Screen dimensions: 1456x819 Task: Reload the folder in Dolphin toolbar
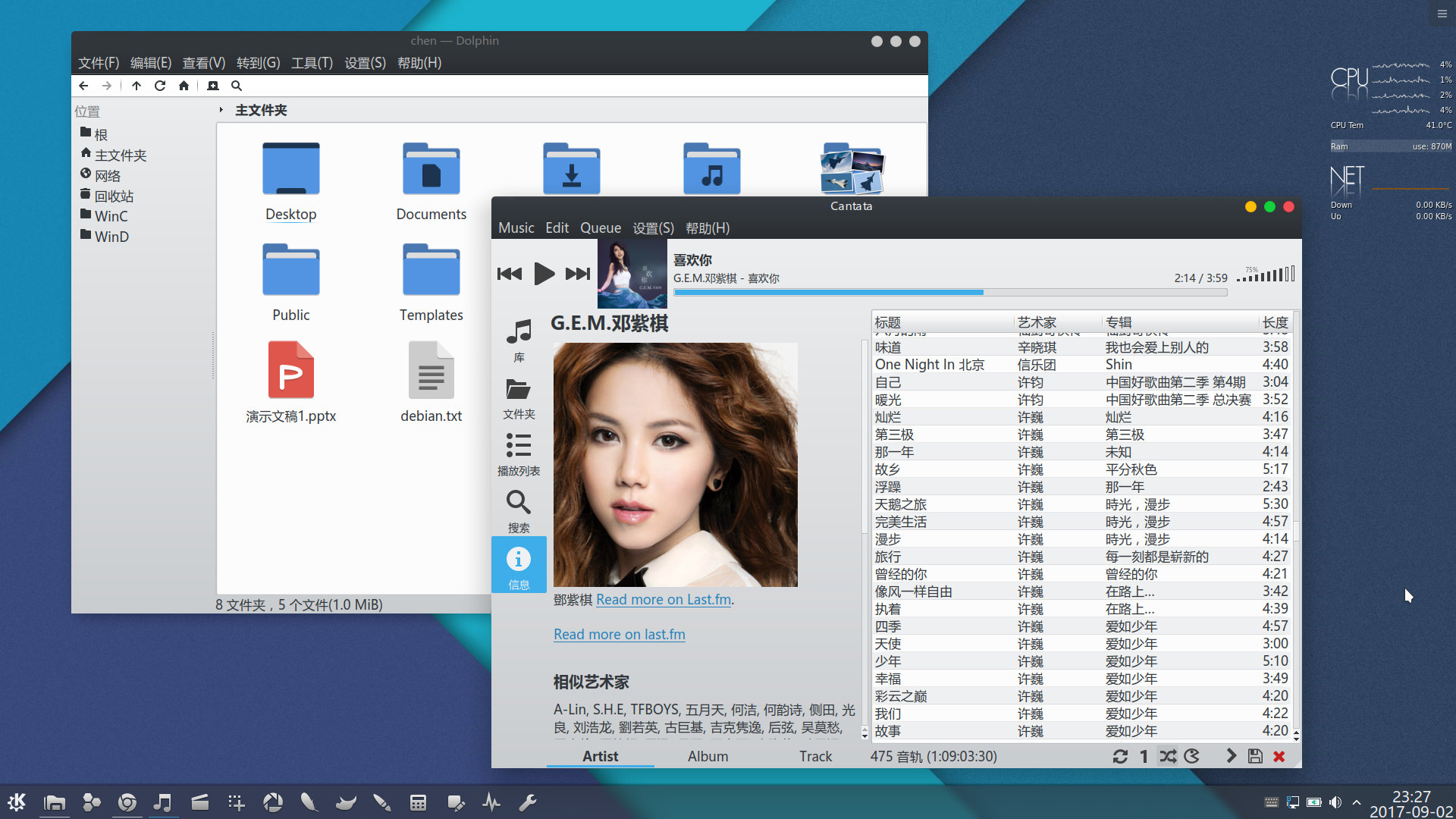160,86
